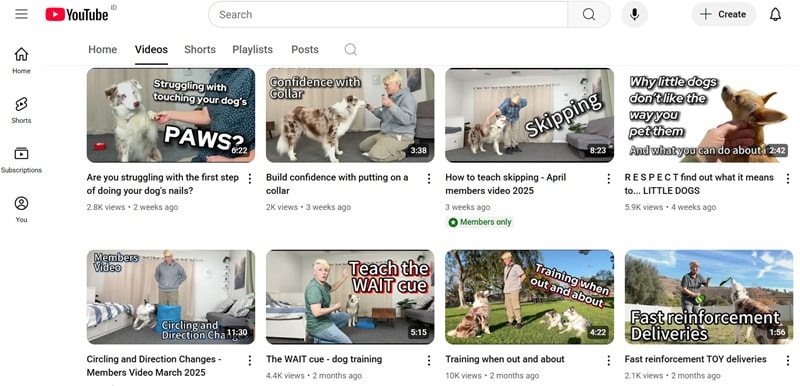Open 'The WAIT cue - dog training' title
The image size is (800, 386).
pos(324,359)
